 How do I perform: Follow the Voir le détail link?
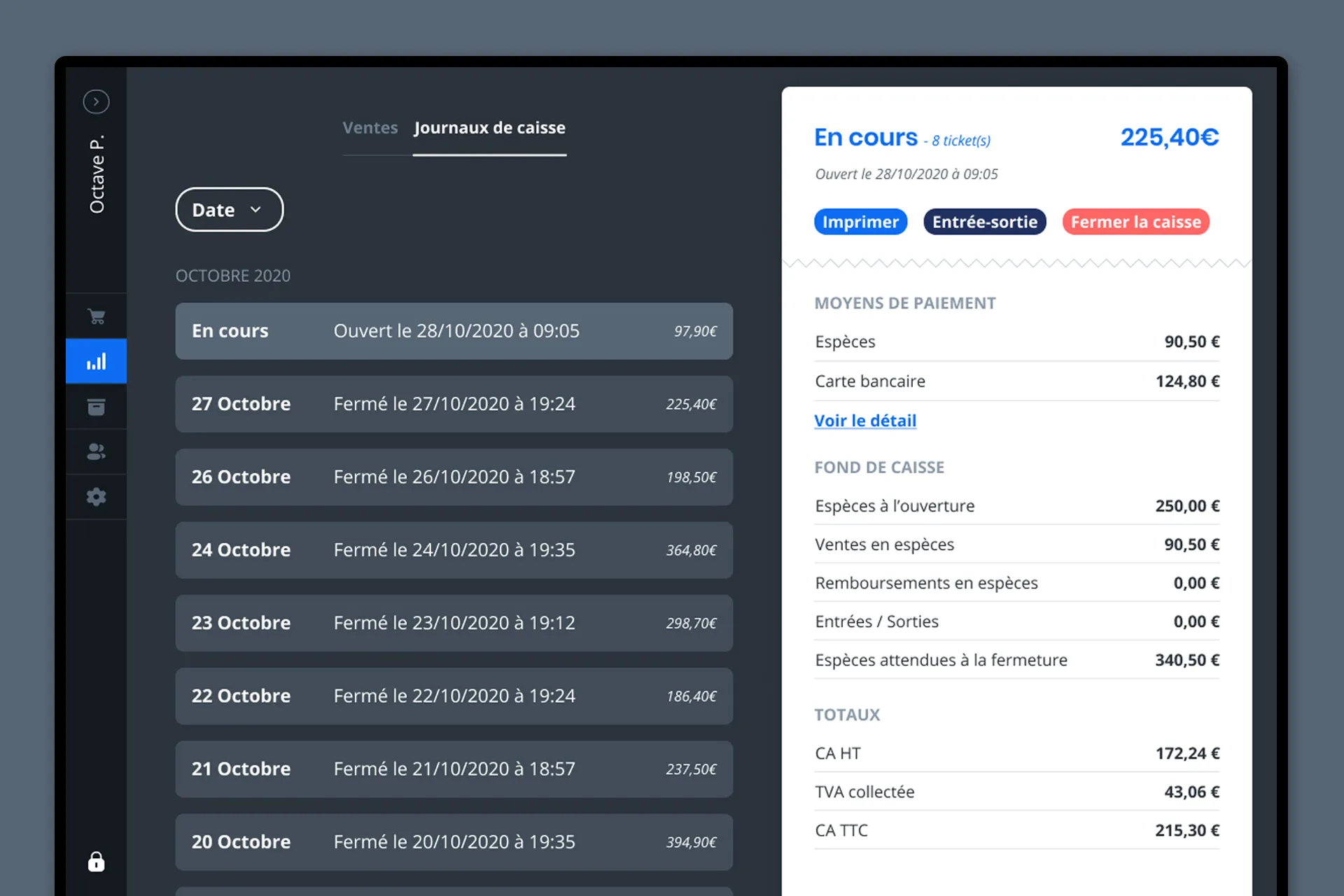click(865, 421)
